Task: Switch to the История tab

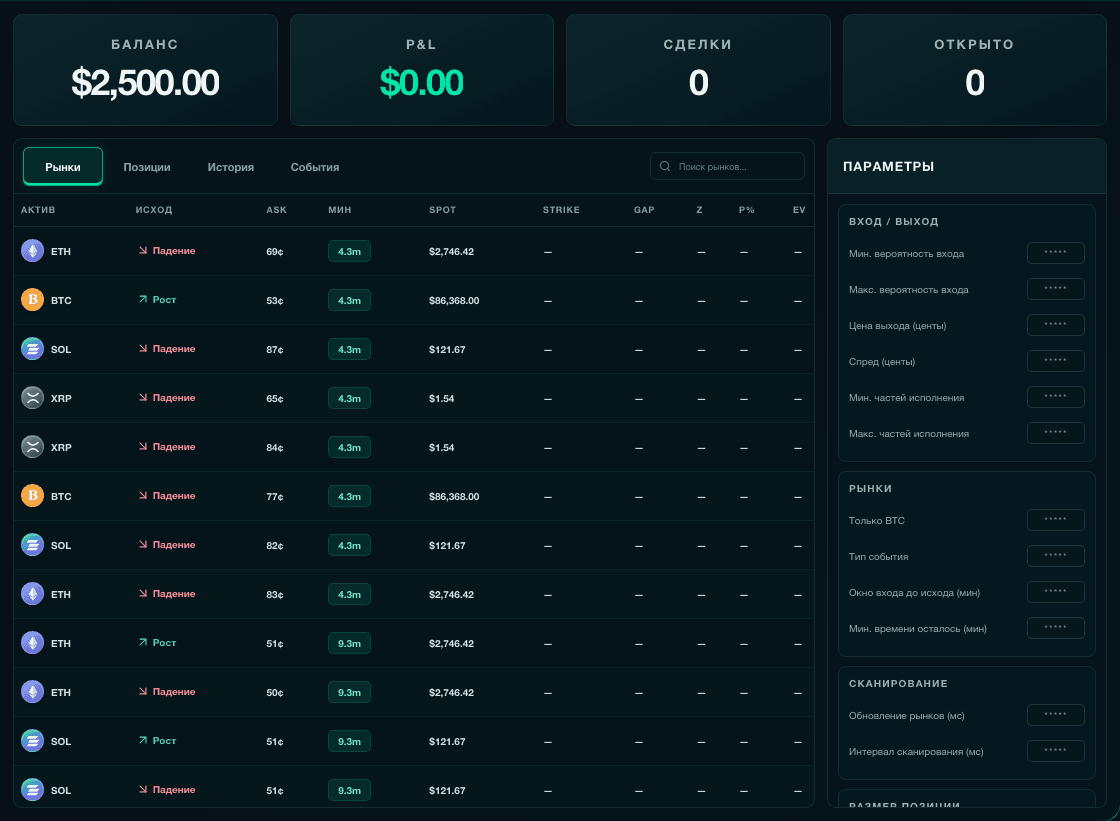Action: 231,166
